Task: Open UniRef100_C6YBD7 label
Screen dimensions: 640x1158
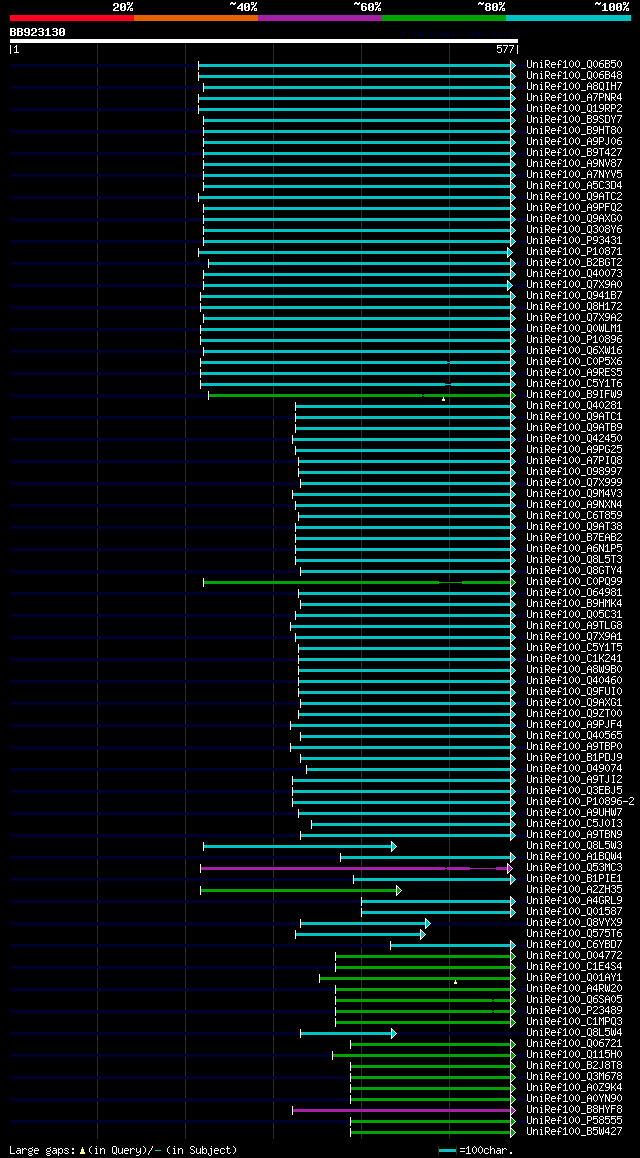Action: coord(574,945)
